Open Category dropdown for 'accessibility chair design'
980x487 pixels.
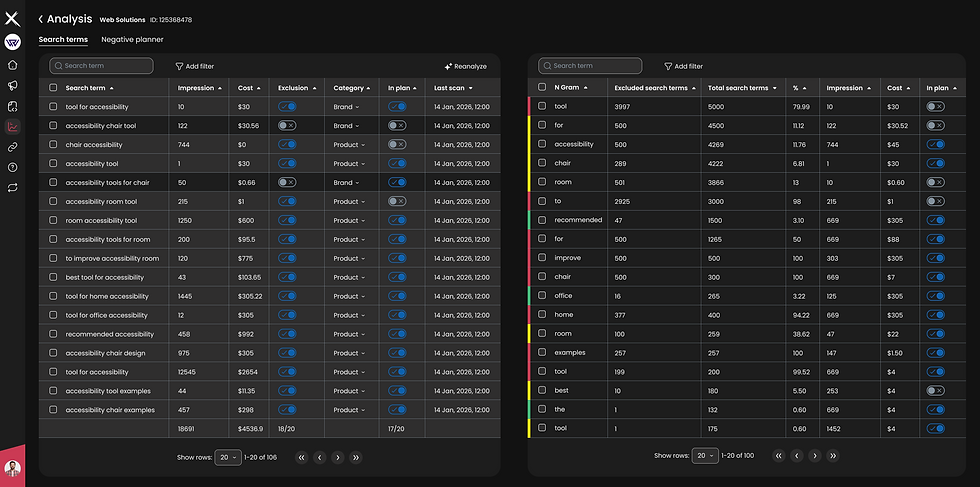tap(349, 353)
